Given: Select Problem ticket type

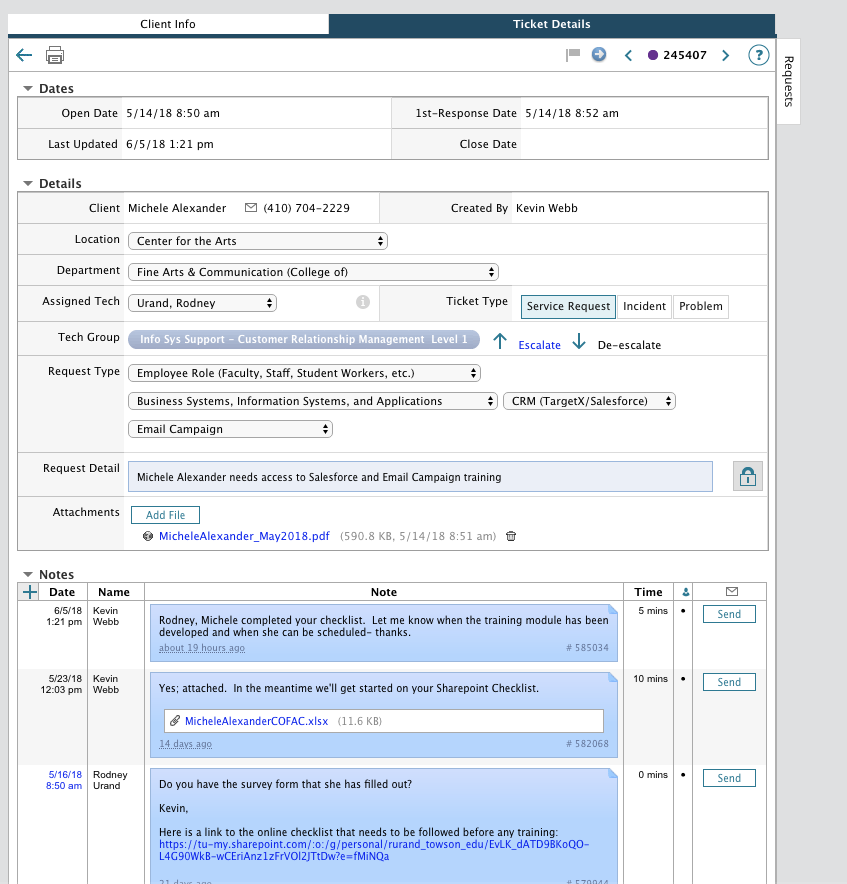Looking at the screenshot, I should 700,306.
